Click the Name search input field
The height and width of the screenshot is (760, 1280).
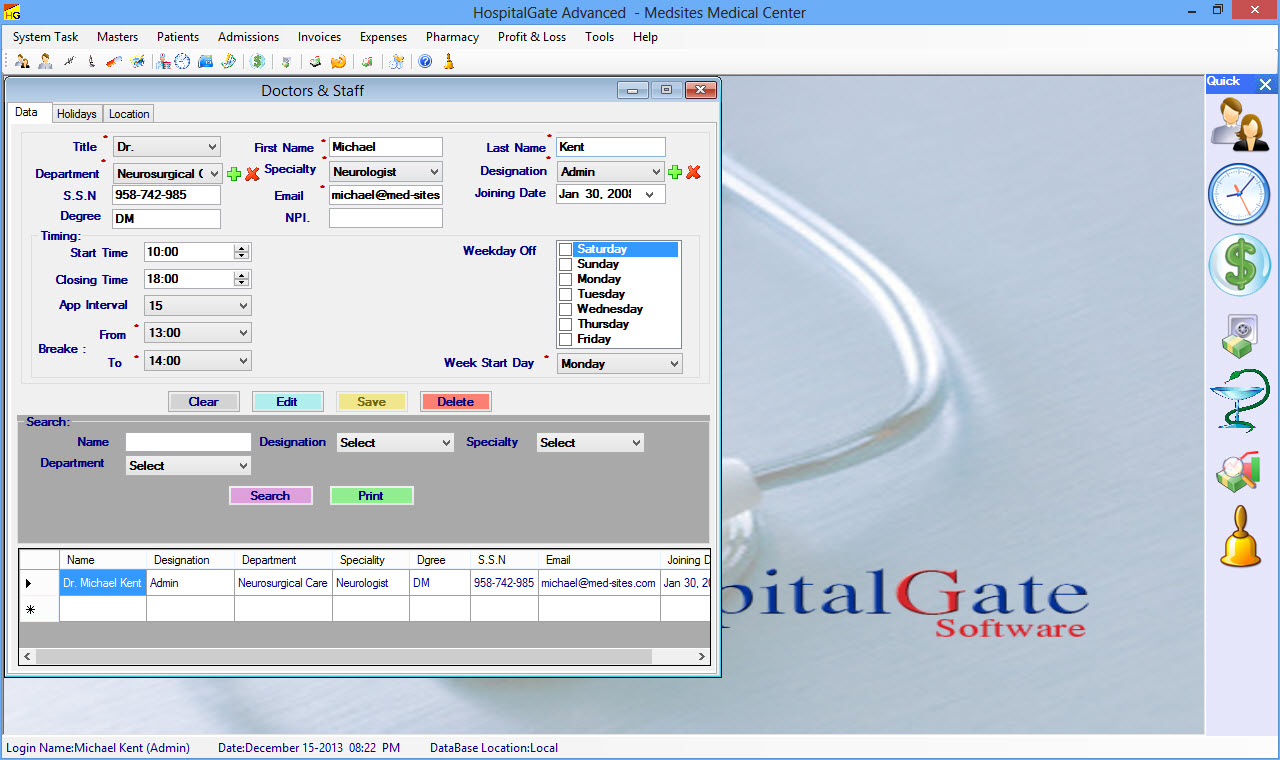pyautogui.click(x=188, y=442)
